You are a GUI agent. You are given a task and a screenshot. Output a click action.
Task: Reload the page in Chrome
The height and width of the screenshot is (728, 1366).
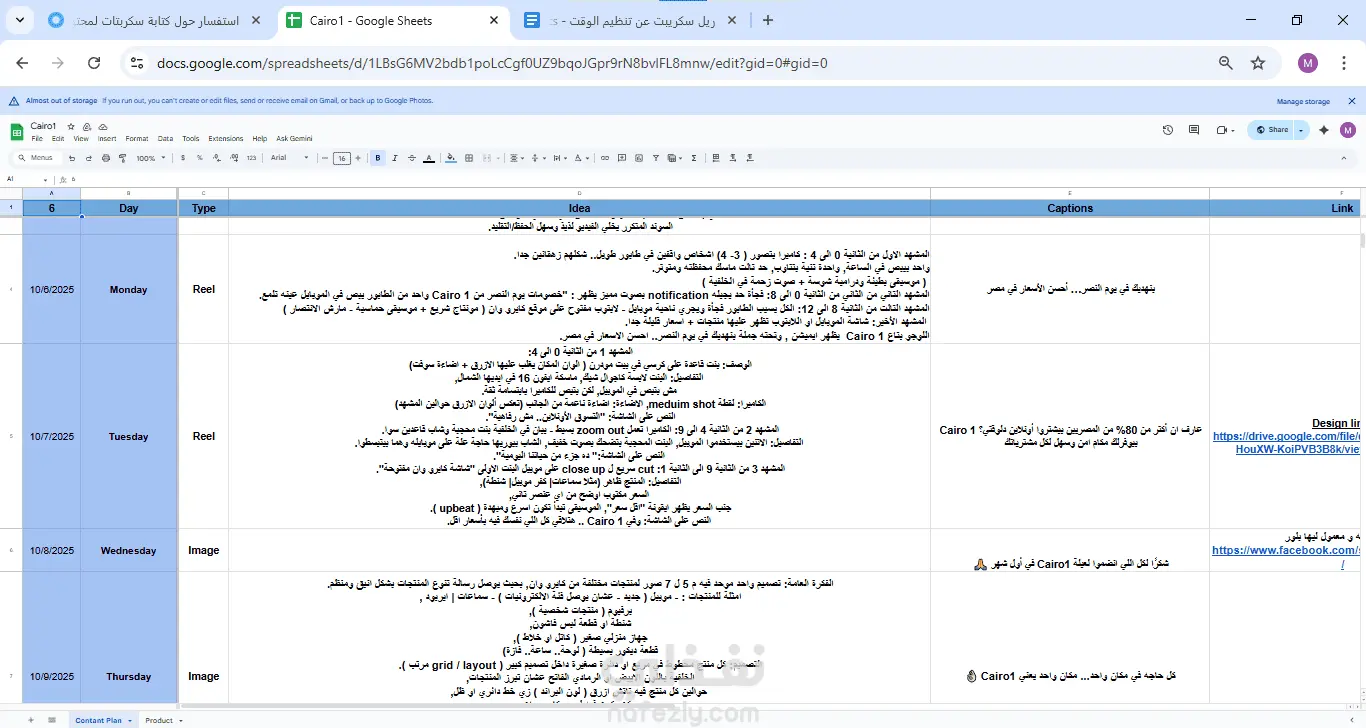pyautogui.click(x=94, y=63)
